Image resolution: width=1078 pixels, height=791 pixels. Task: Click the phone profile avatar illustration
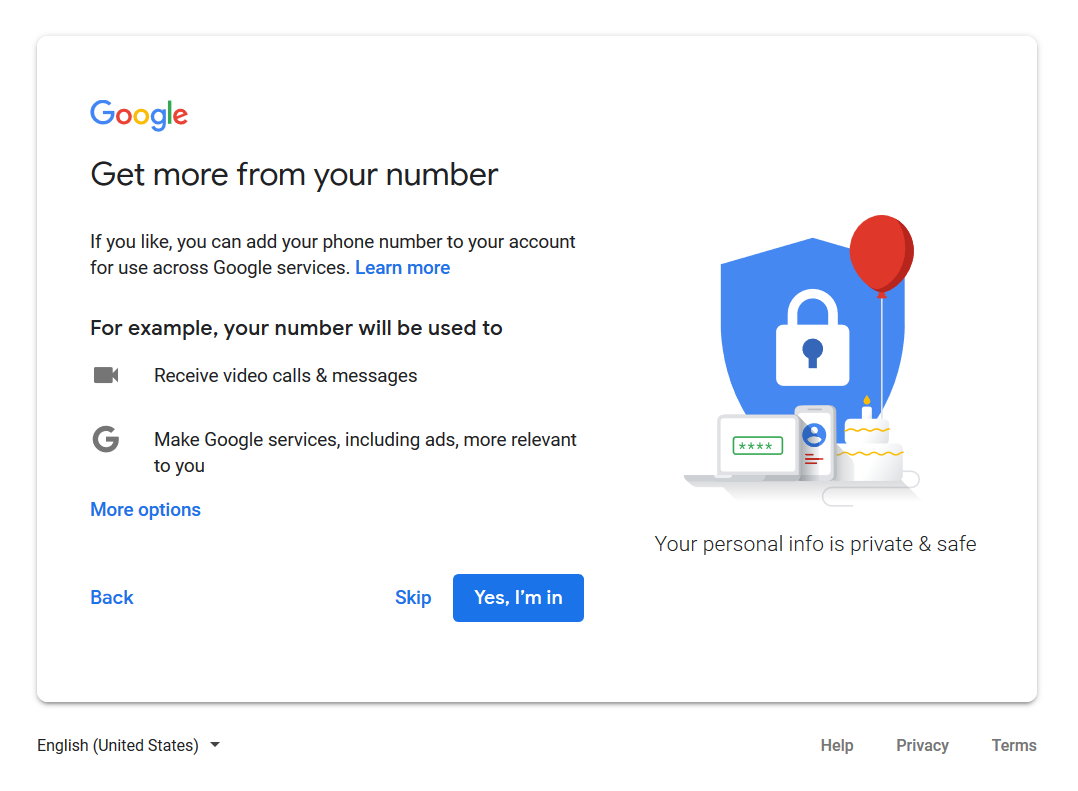click(x=814, y=435)
